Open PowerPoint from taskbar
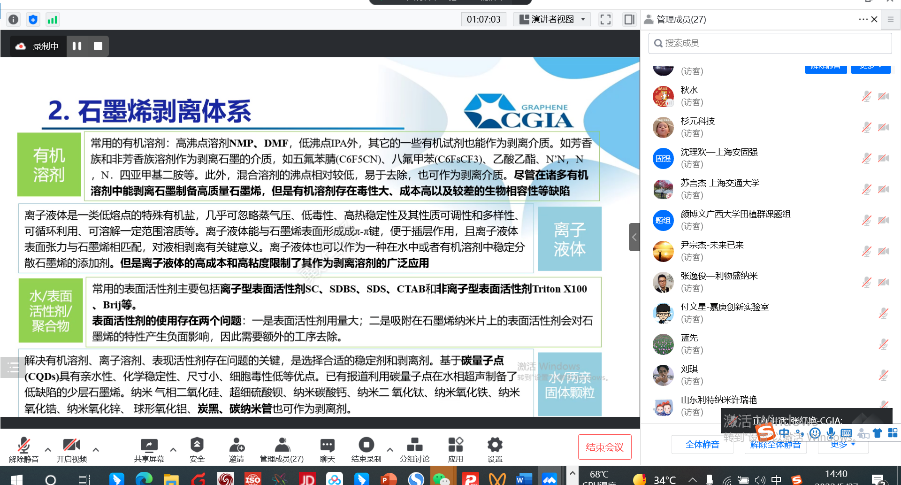901x485 pixels. (389, 479)
